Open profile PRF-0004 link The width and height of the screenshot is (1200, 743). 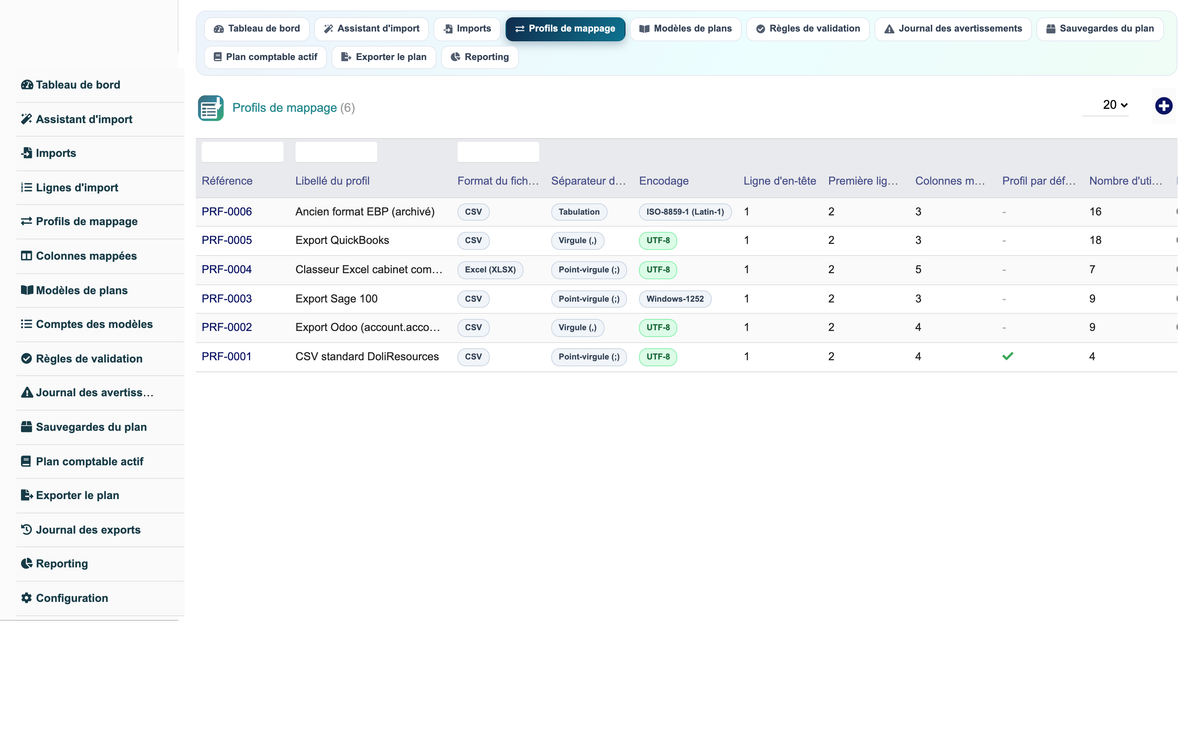(x=227, y=270)
